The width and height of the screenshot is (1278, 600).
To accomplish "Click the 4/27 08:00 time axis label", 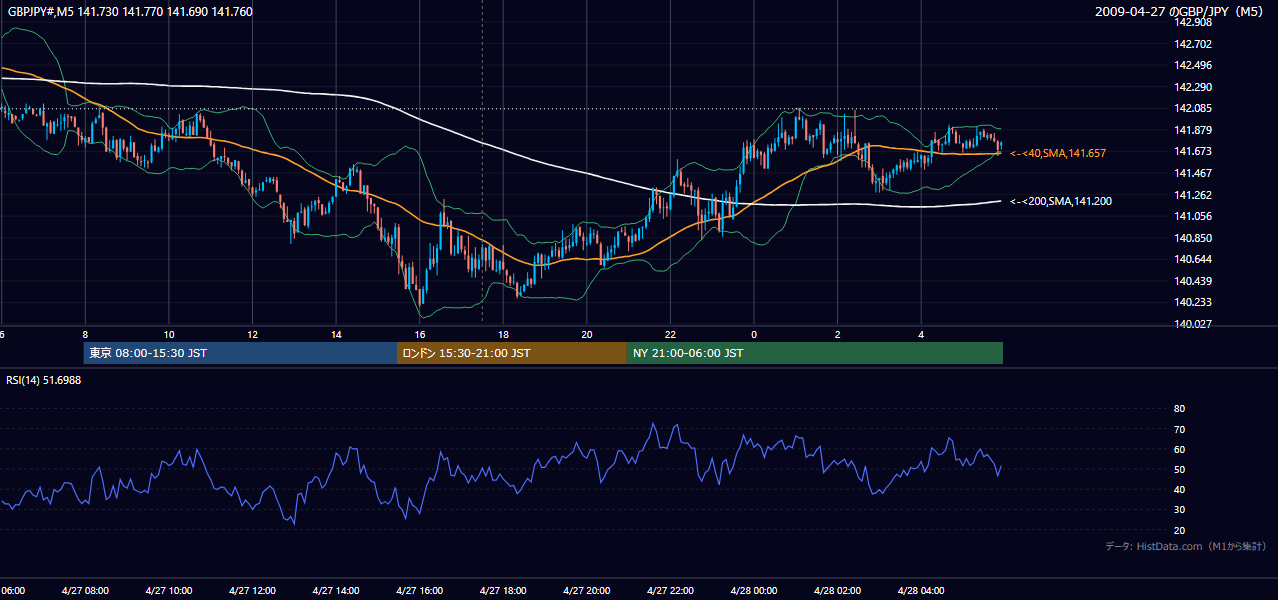I will 85,591.
